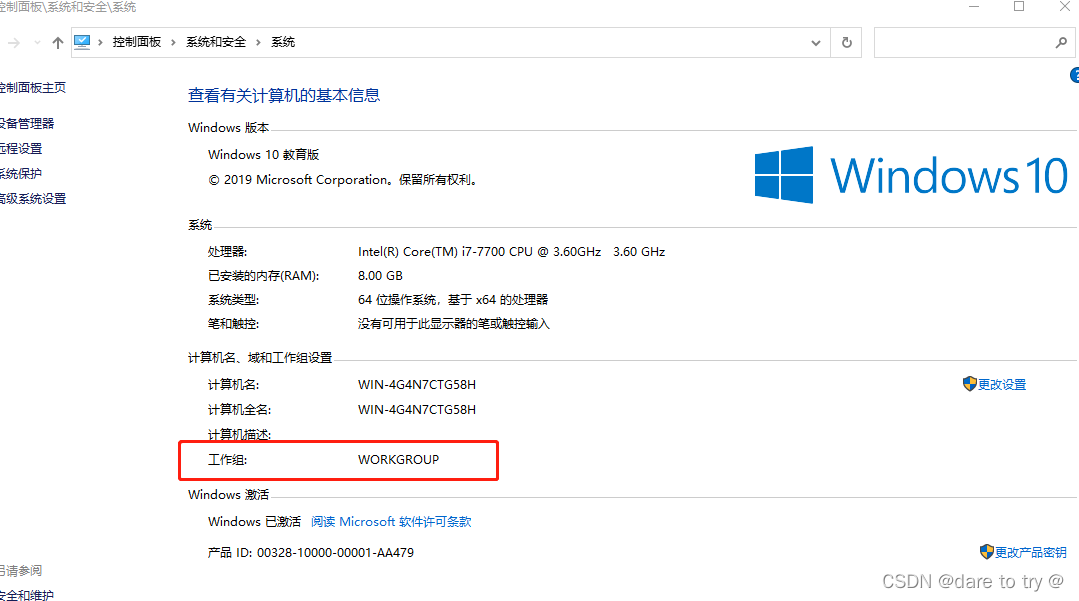
Task: Click full computer name beside 计算机全名
Action: [x=417, y=410]
